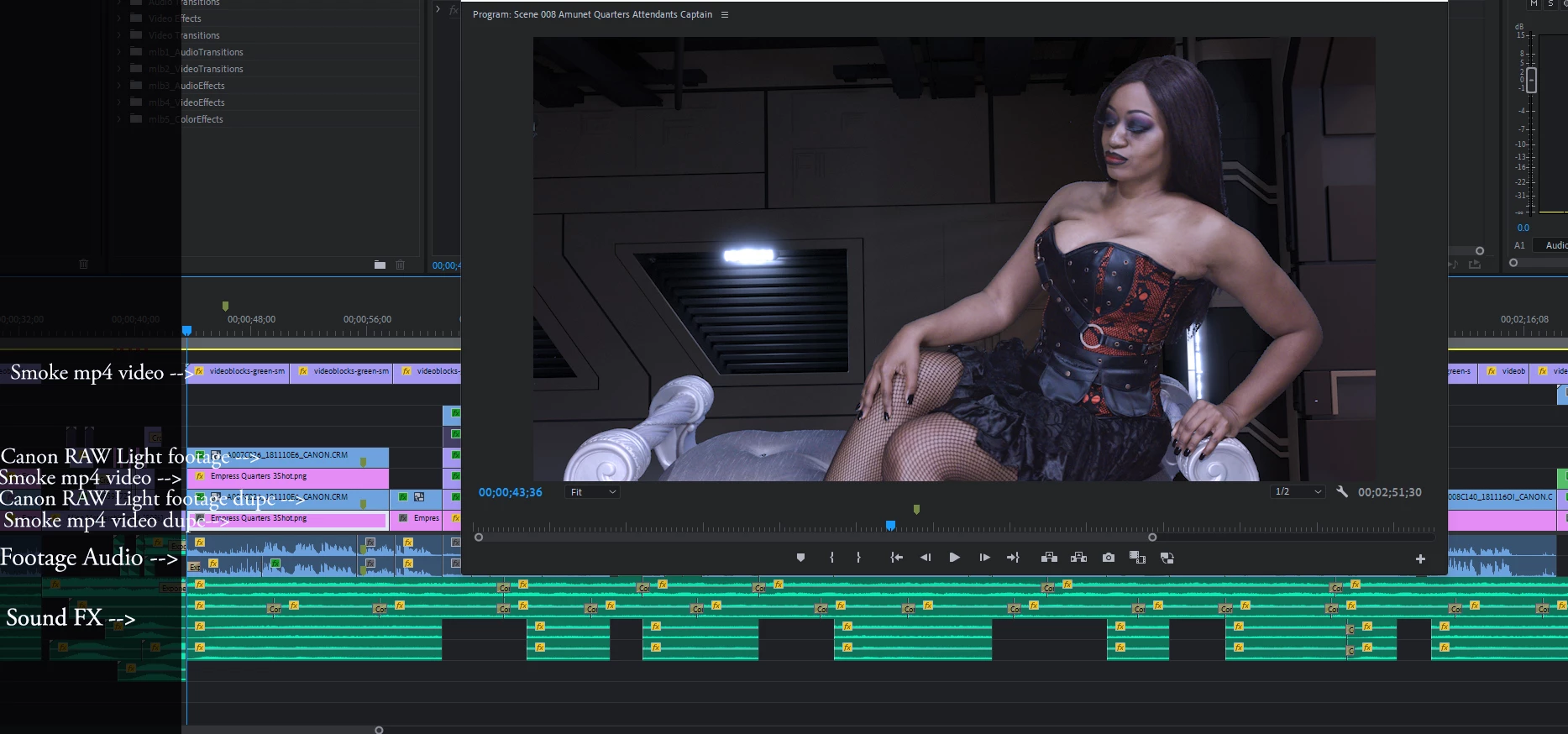The image size is (1568, 734).
Task: Open Button Editor plus icon
Action: point(1420,558)
